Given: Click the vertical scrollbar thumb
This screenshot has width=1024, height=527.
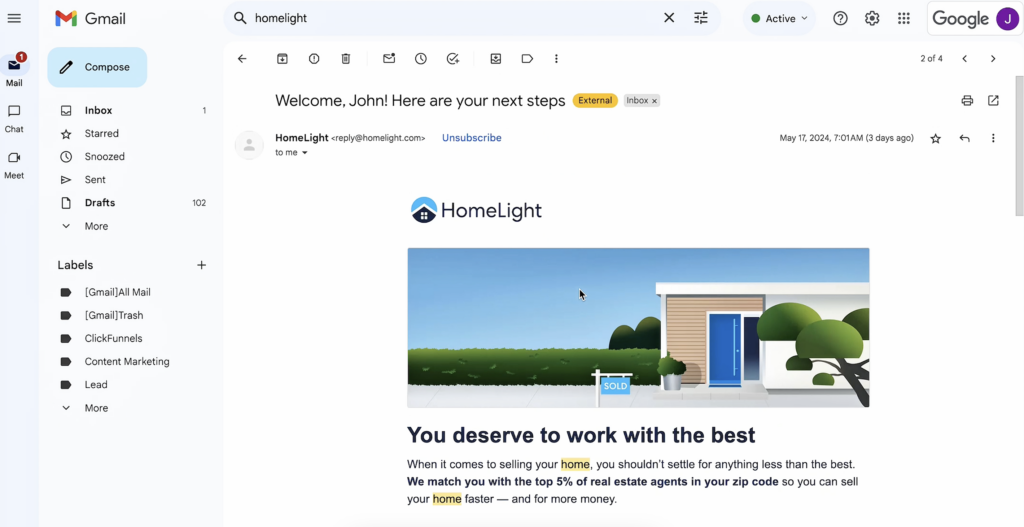Looking at the screenshot, I should pyautogui.click(x=1019, y=145).
